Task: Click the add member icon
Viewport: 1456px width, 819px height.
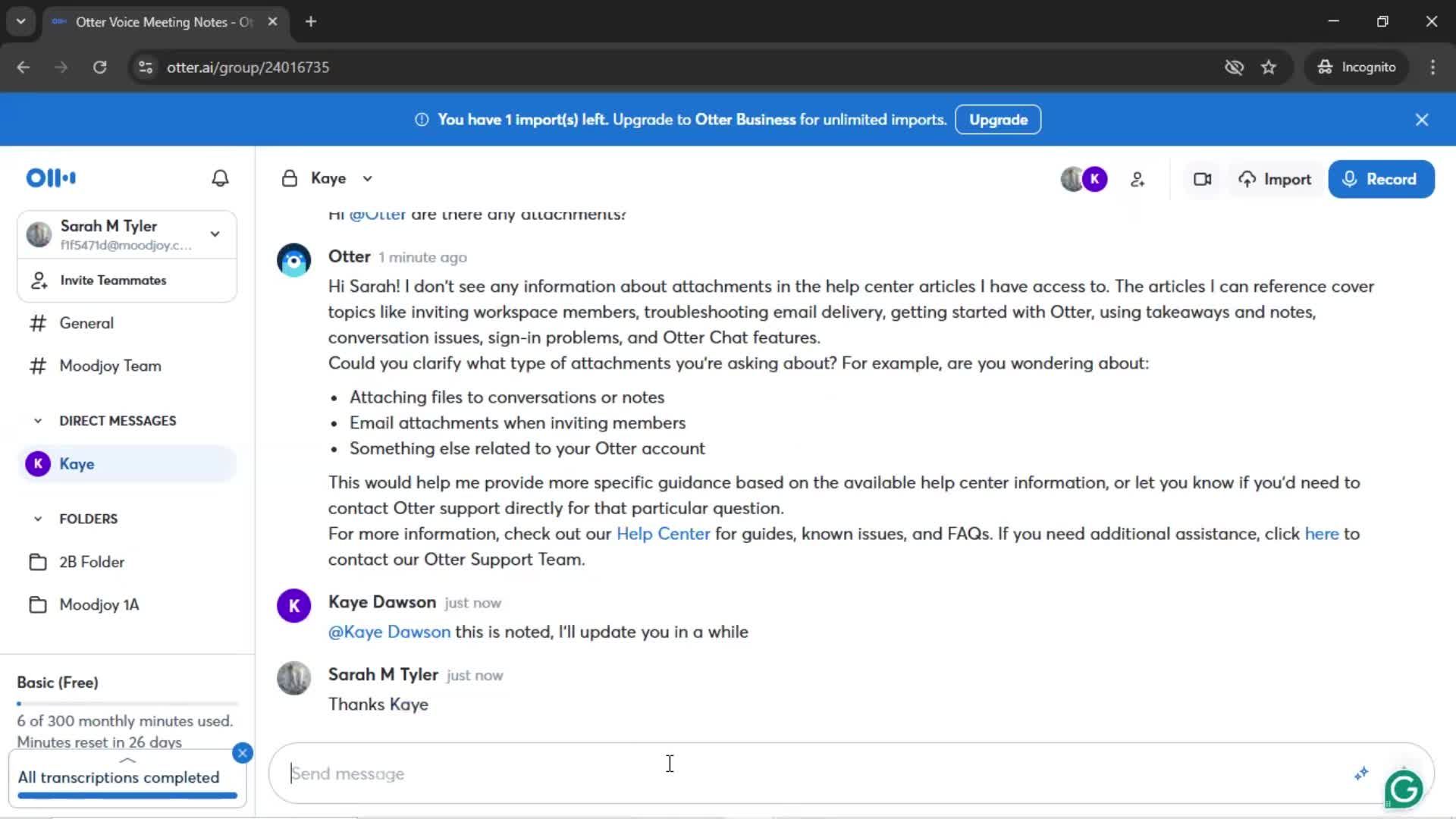Action: (x=1137, y=180)
